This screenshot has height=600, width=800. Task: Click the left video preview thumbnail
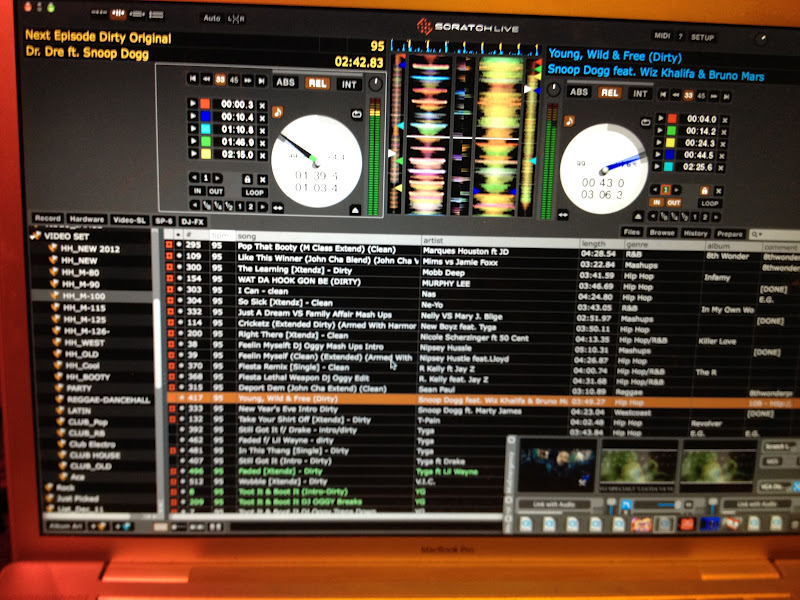pos(557,465)
